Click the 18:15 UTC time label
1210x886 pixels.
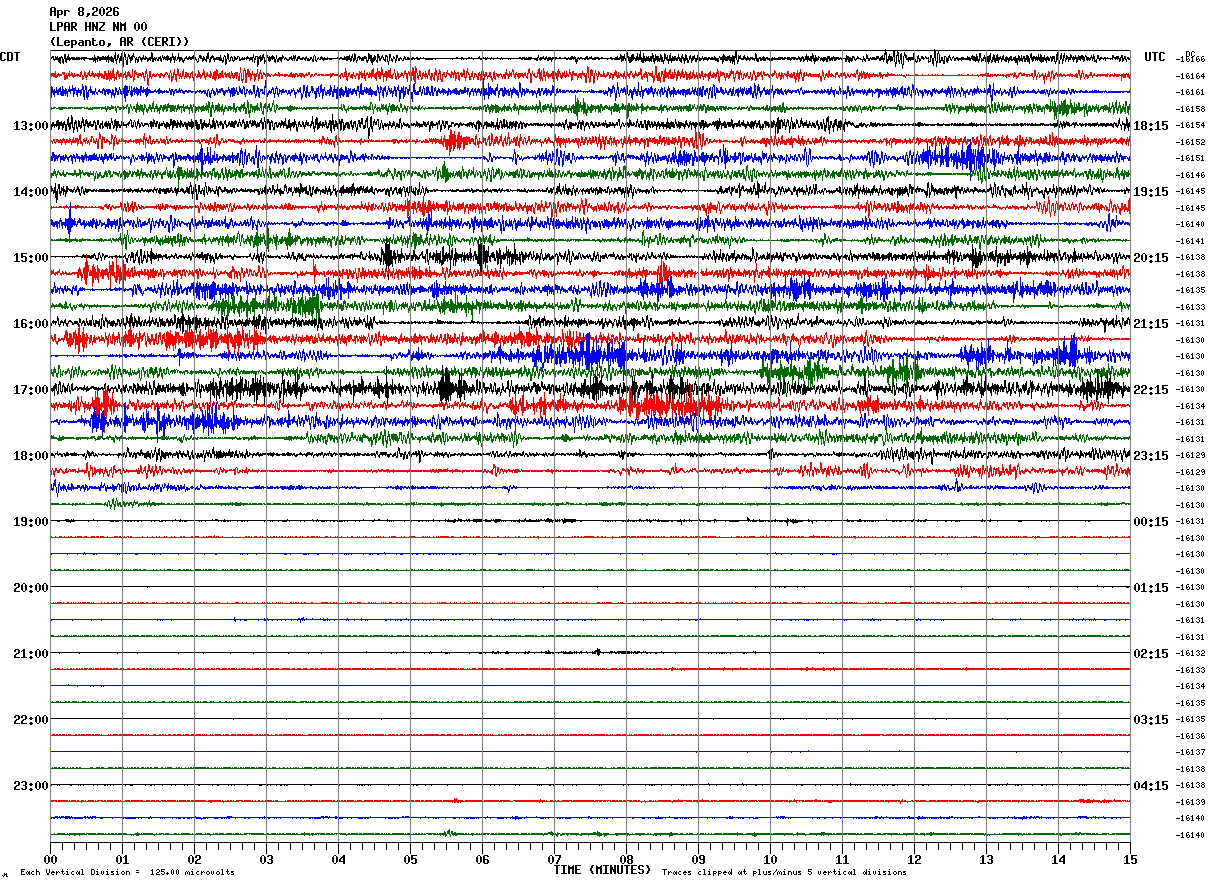(x=1150, y=126)
